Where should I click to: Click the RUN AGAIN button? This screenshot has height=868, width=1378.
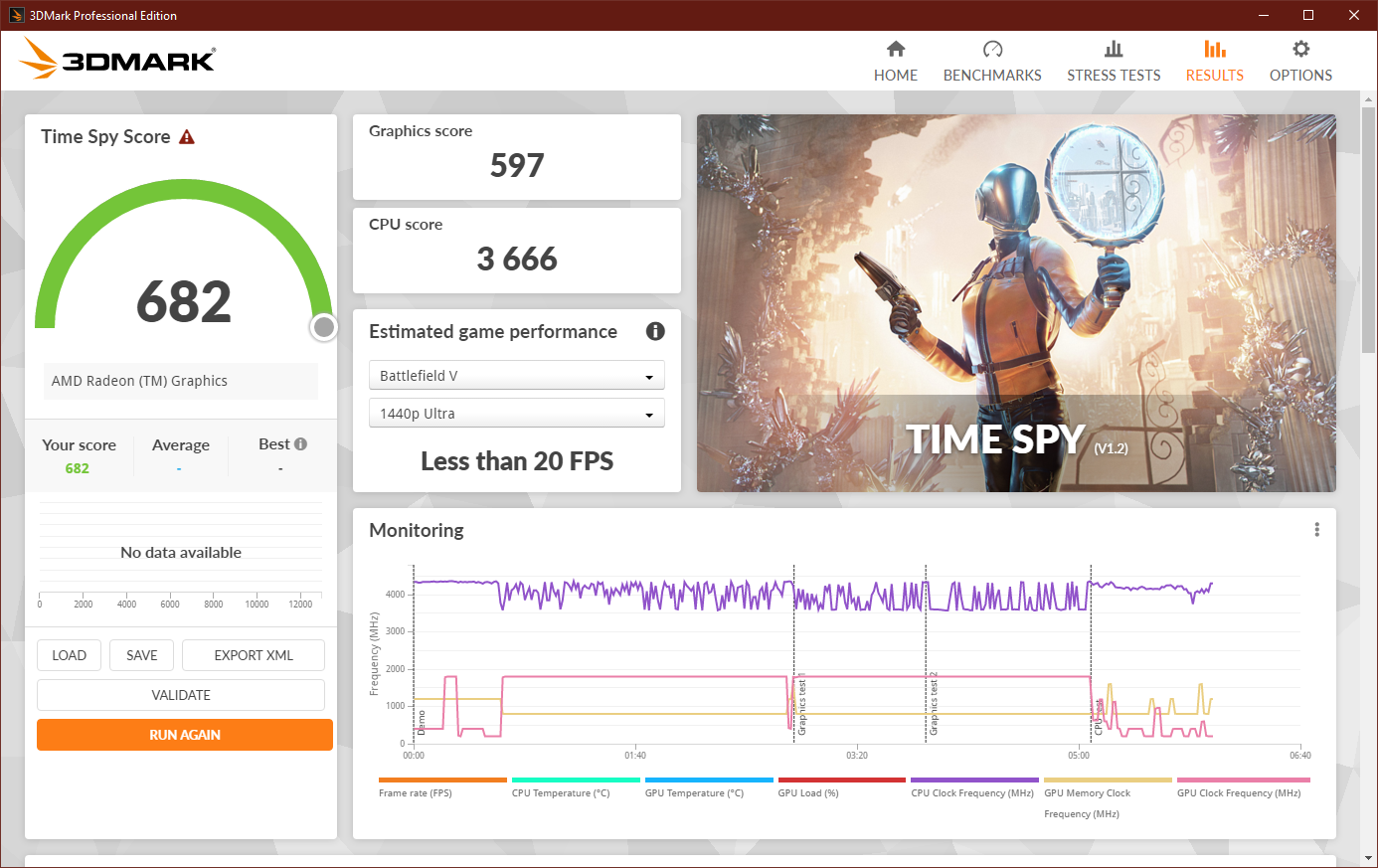click(x=185, y=735)
